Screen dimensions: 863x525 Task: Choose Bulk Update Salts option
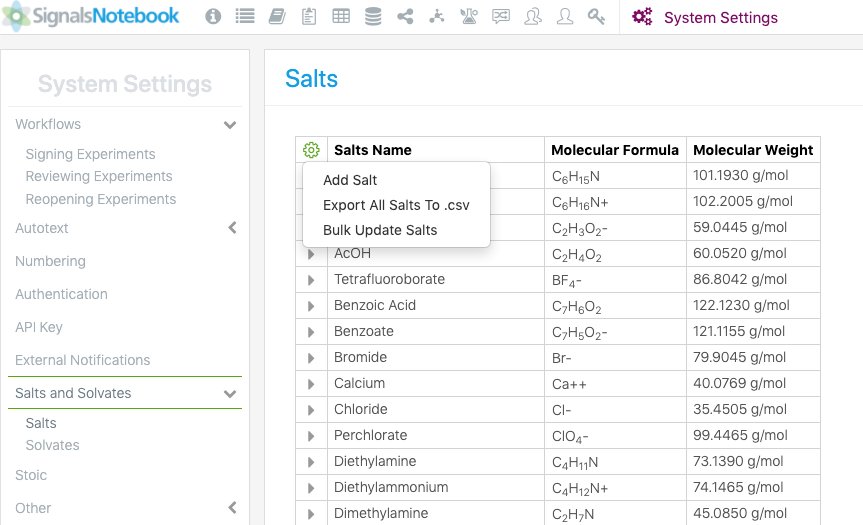[x=380, y=230]
